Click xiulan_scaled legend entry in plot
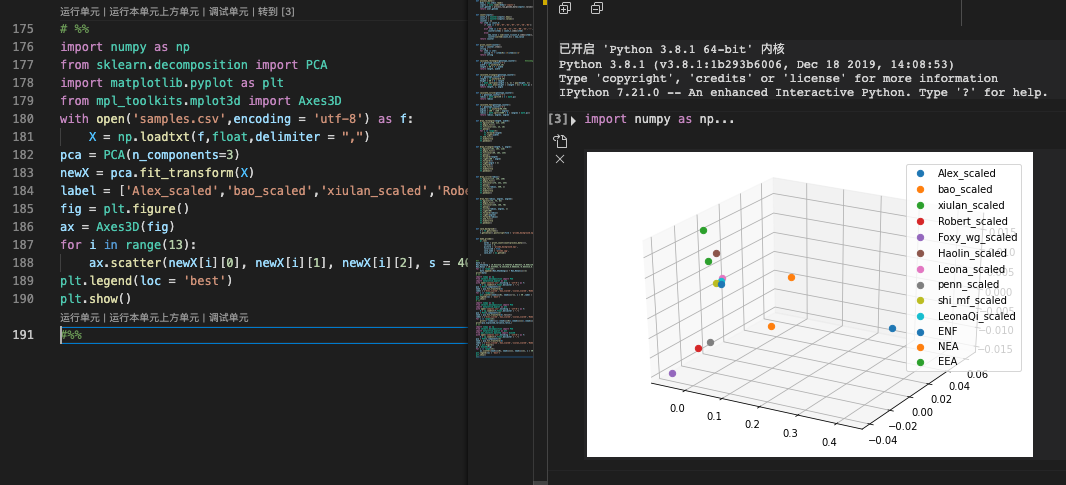Viewport: 1066px width, 485px height. click(x=971, y=205)
